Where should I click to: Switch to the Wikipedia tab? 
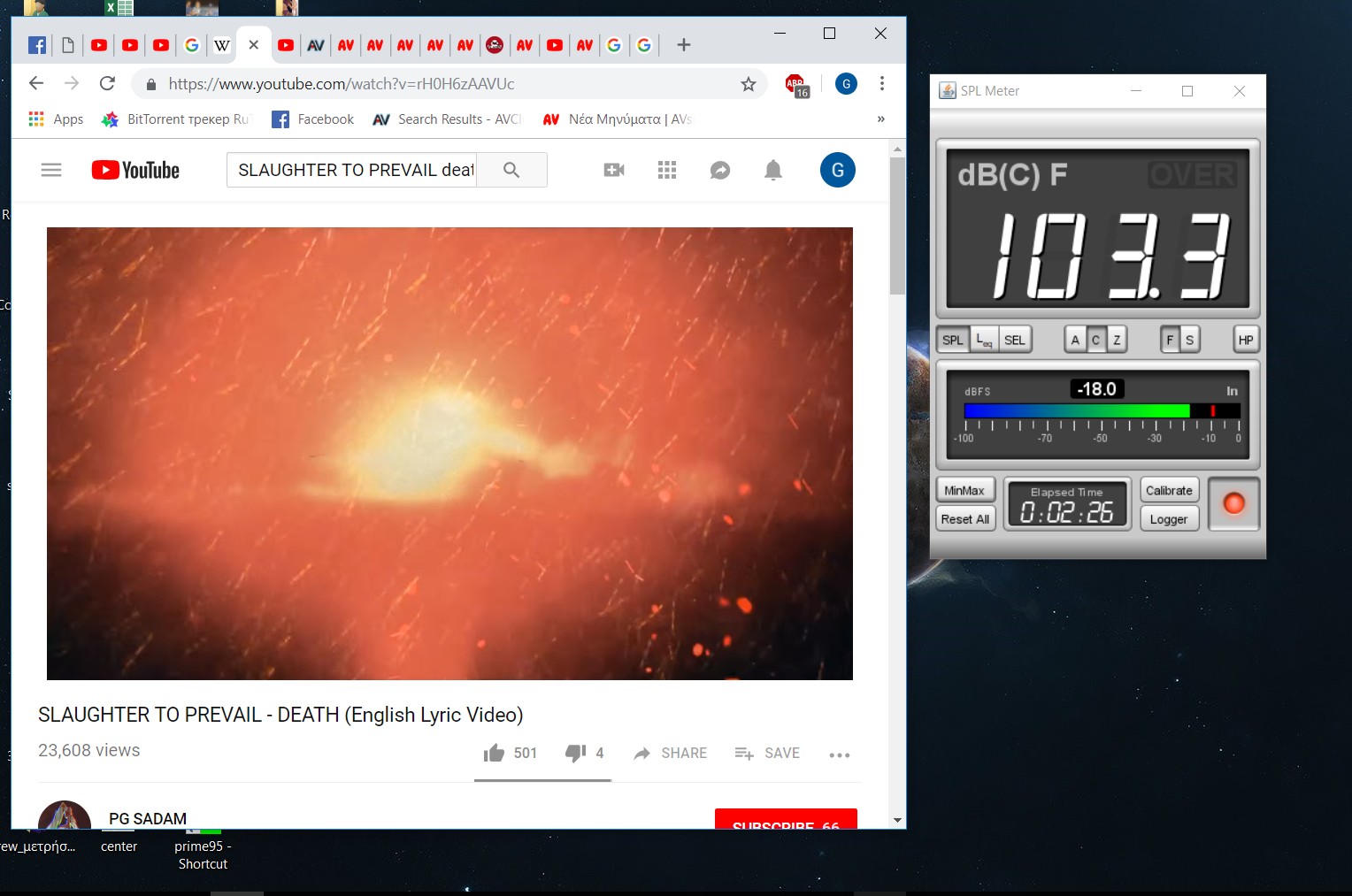click(222, 45)
